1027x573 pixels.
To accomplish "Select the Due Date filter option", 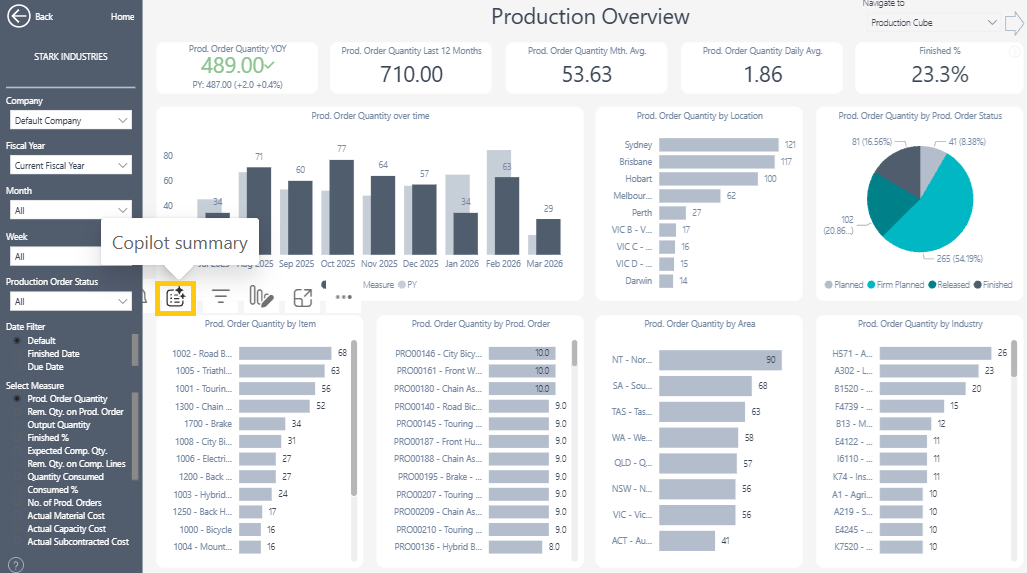I will 46,367.
